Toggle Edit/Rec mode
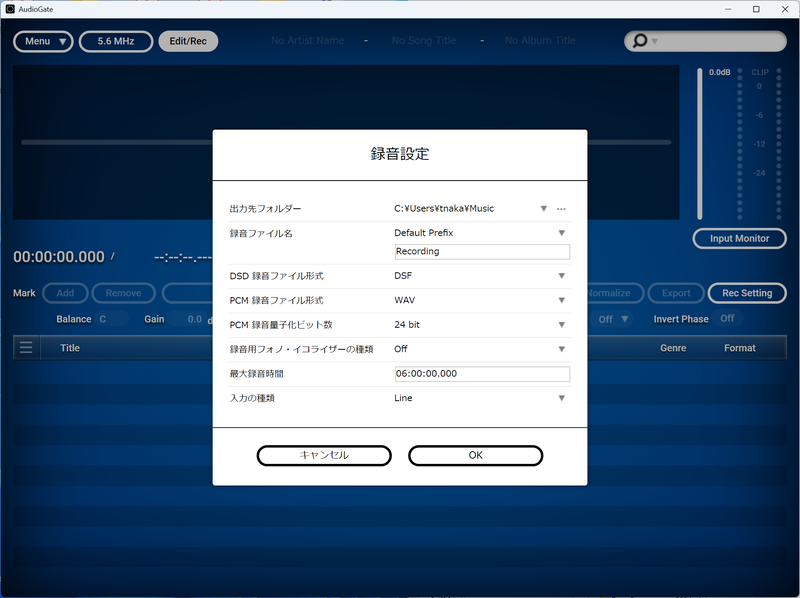Image resolution: width=800 pixels, height=598 pixels. pos(188,41)
